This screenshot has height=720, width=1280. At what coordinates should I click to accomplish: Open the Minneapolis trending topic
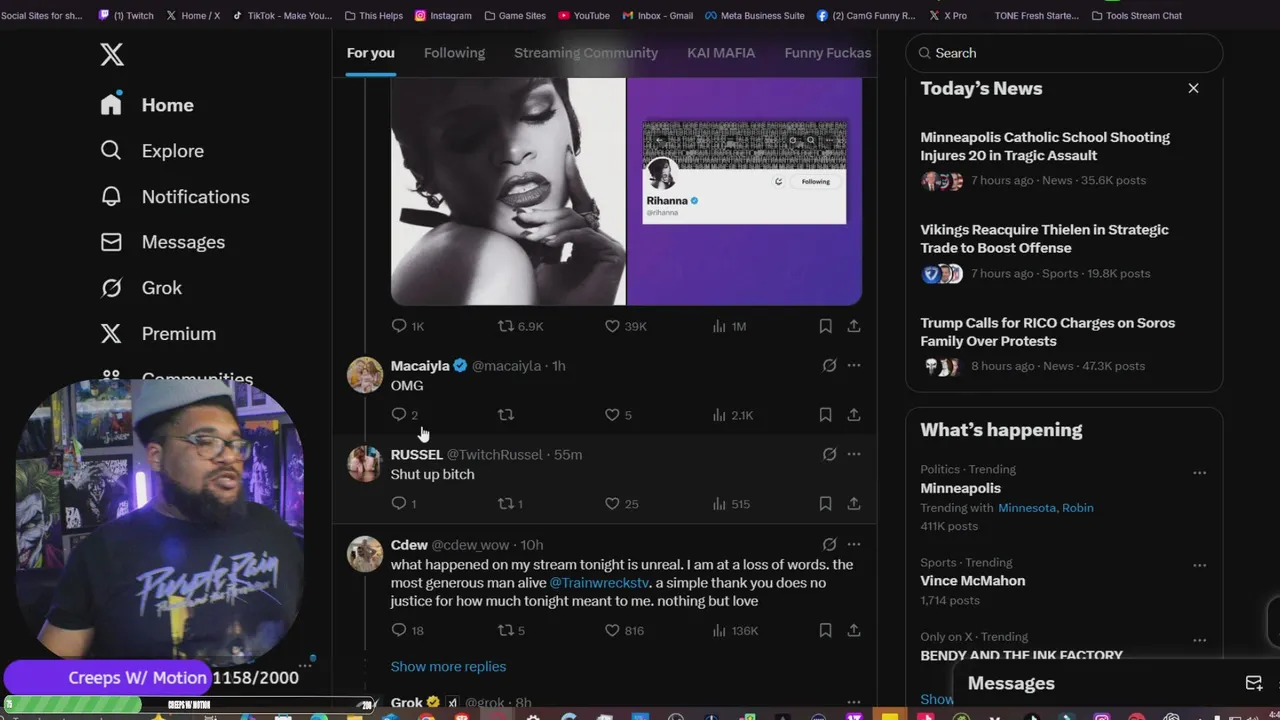pos(960,488)
